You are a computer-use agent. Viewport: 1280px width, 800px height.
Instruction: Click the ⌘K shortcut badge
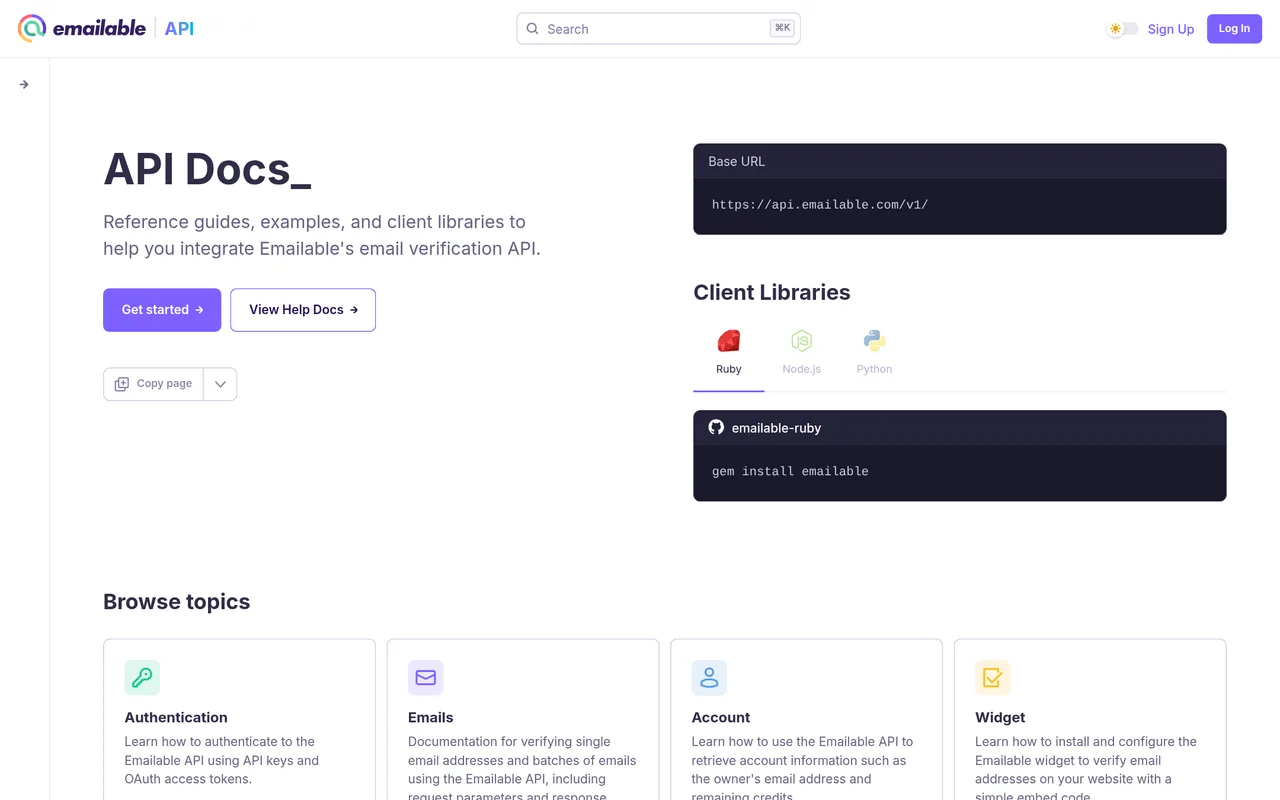point(782,28)
